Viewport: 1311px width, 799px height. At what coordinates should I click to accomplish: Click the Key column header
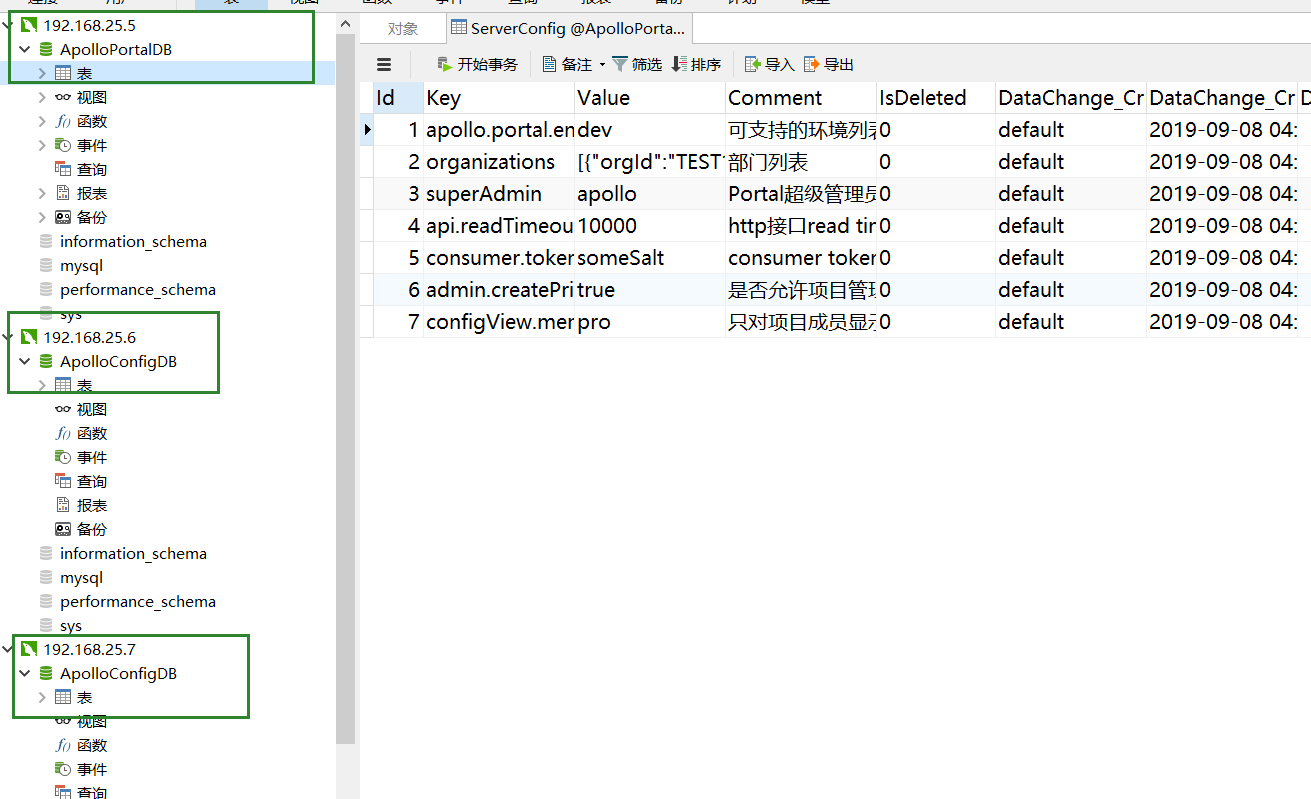(x=499, y=98)
